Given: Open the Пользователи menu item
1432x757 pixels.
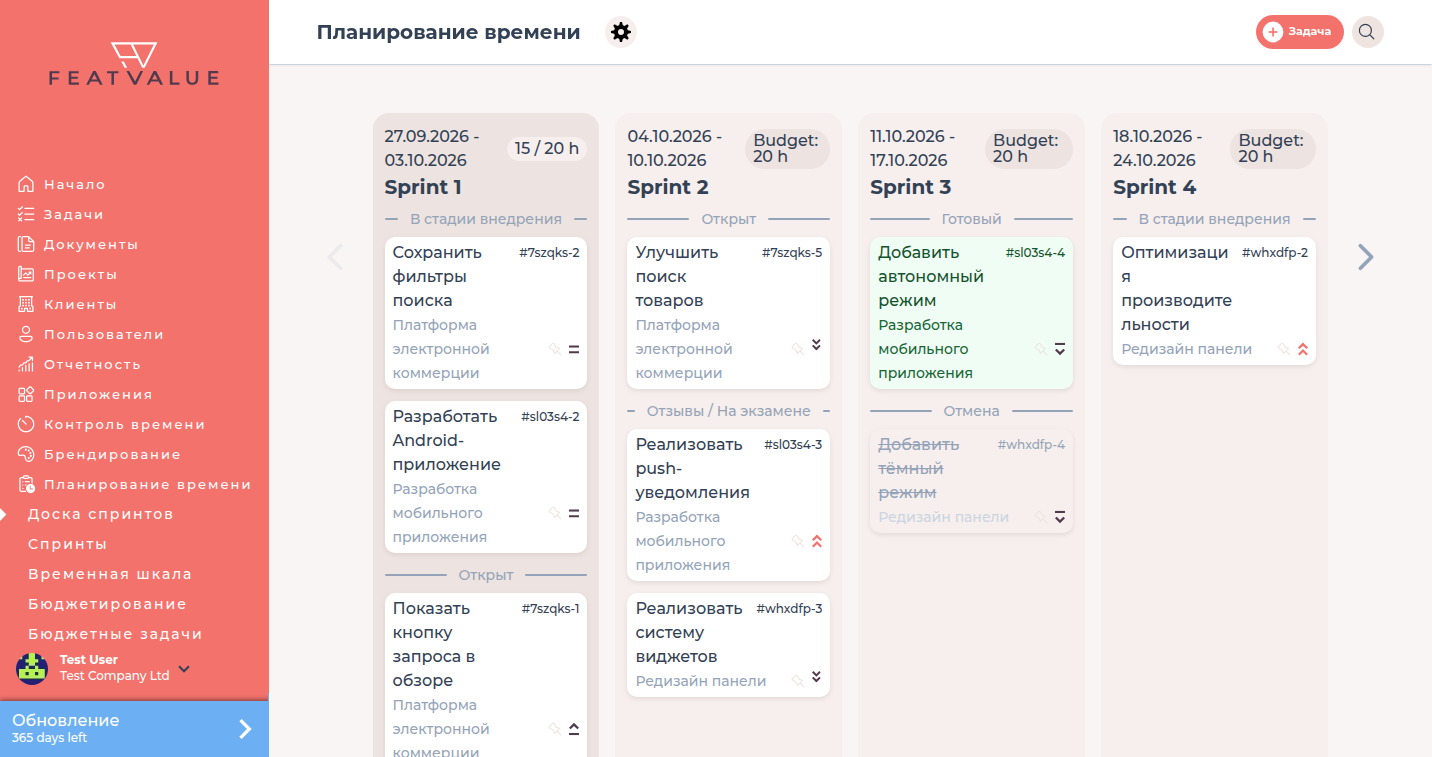Looking at the screenshot, I should 103,334.
